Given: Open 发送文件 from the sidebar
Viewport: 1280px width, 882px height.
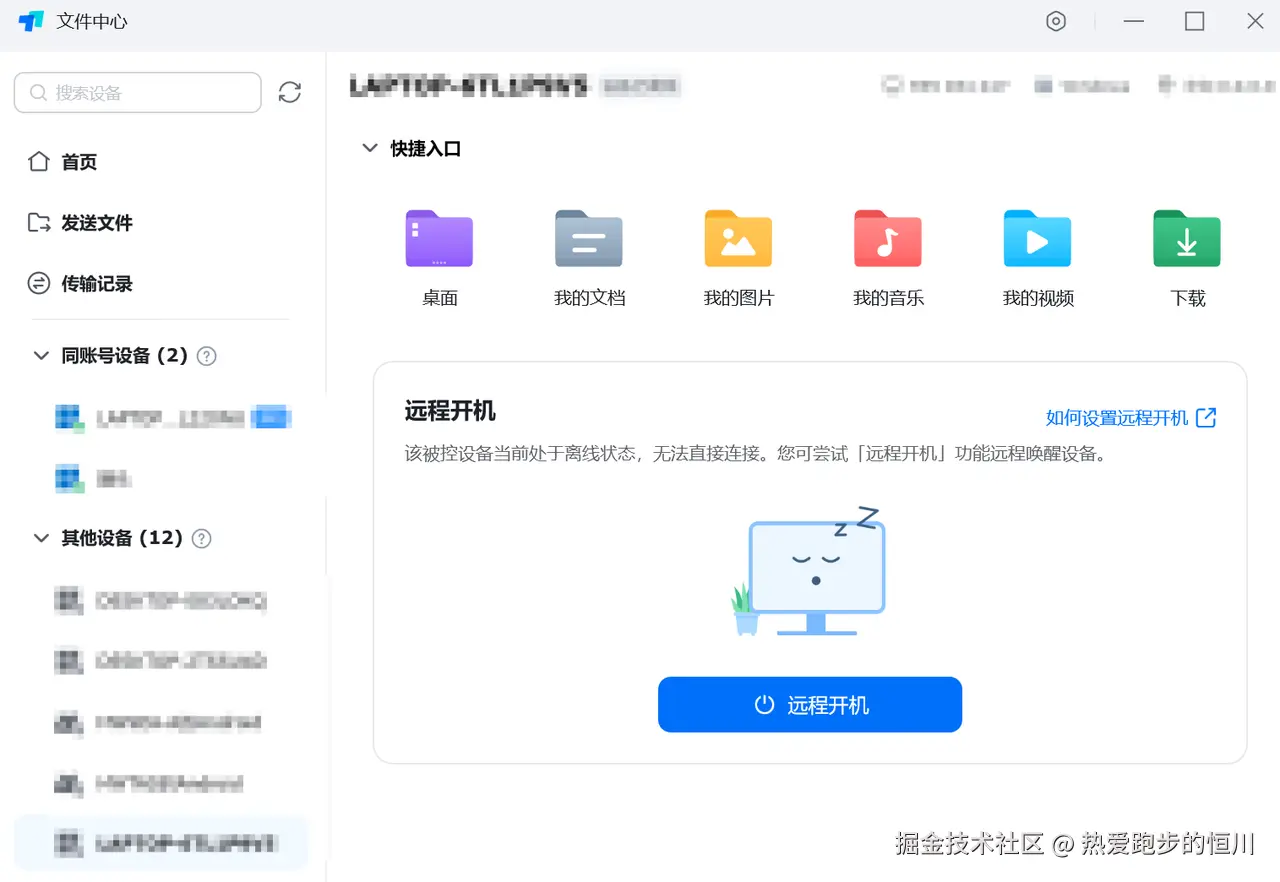Looking at the screenshot, I should pyautogui.click(x=94, y=222).
